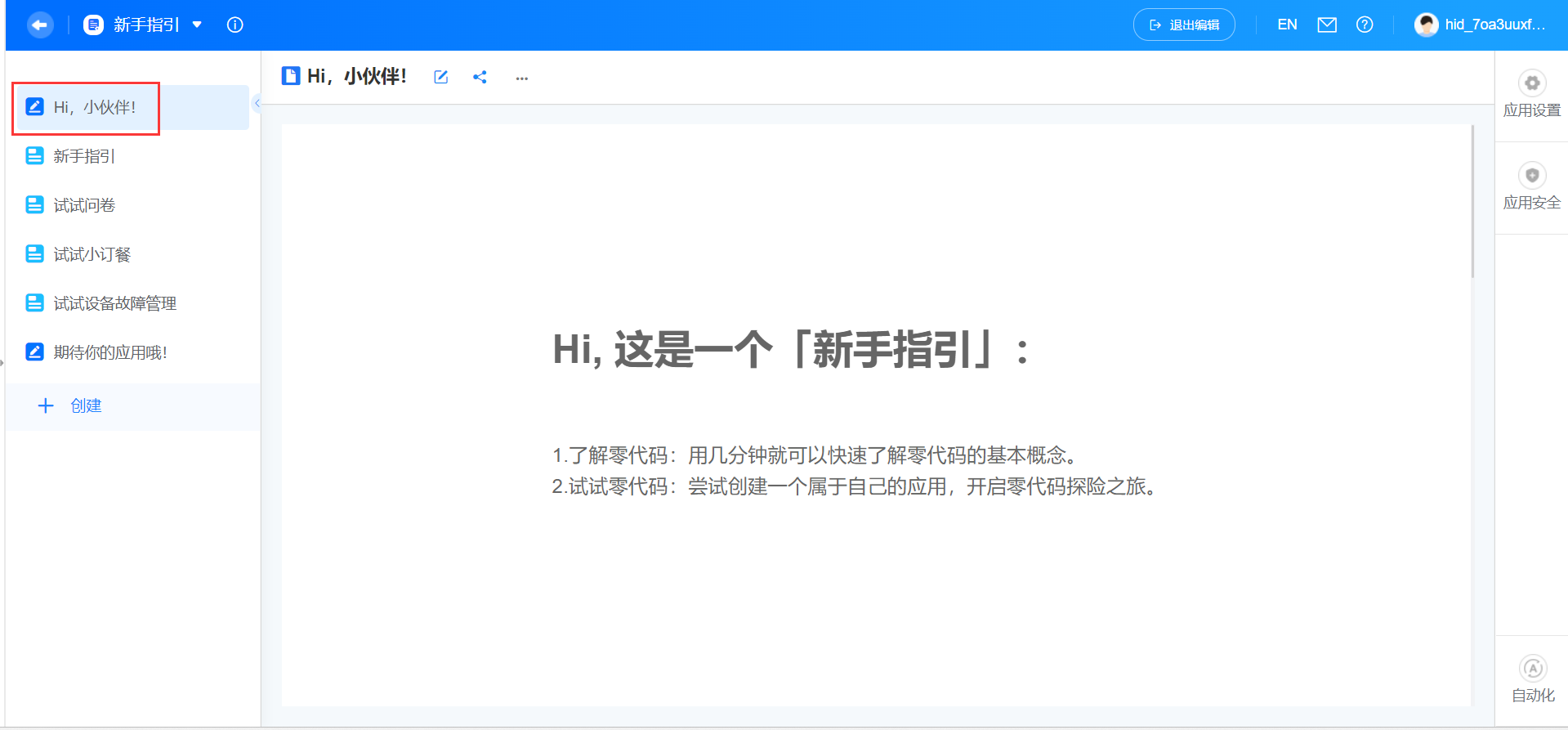This screenshot has height=730, width=1568.
Task: Click the page title Hi, 小伙伴! in header
Action: pos(356,76)
